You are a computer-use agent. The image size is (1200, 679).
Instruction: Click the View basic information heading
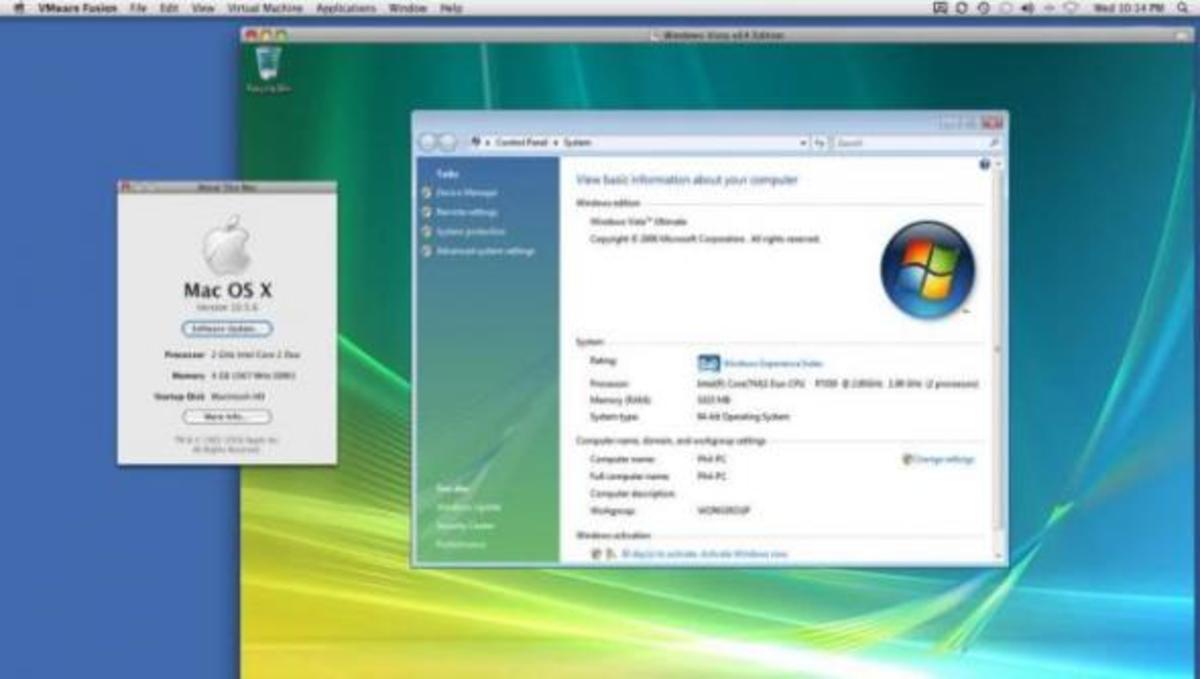pyautogui.click(x=687, y=180)
